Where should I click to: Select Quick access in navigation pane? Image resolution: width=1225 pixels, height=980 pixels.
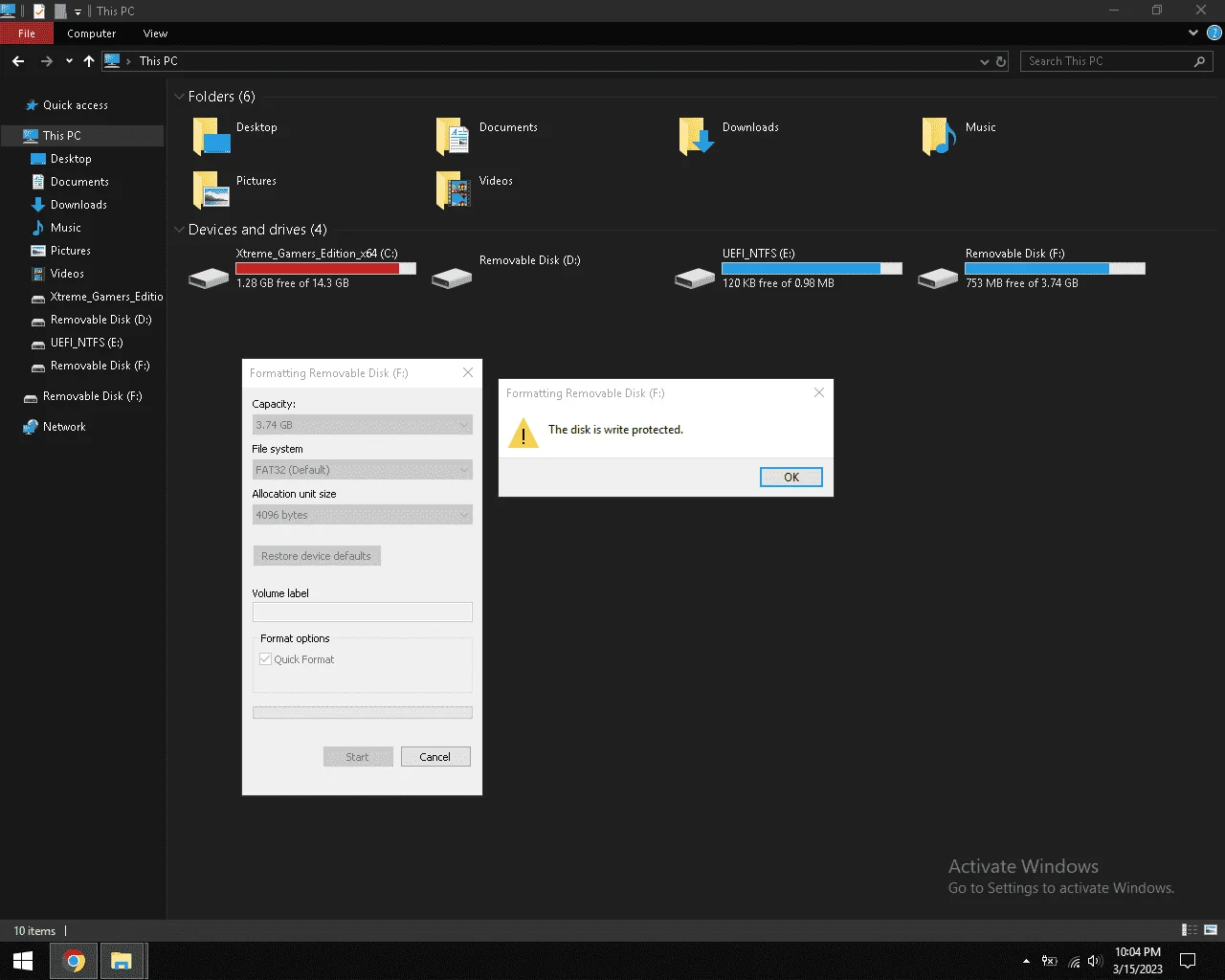(x=75, y=105)
